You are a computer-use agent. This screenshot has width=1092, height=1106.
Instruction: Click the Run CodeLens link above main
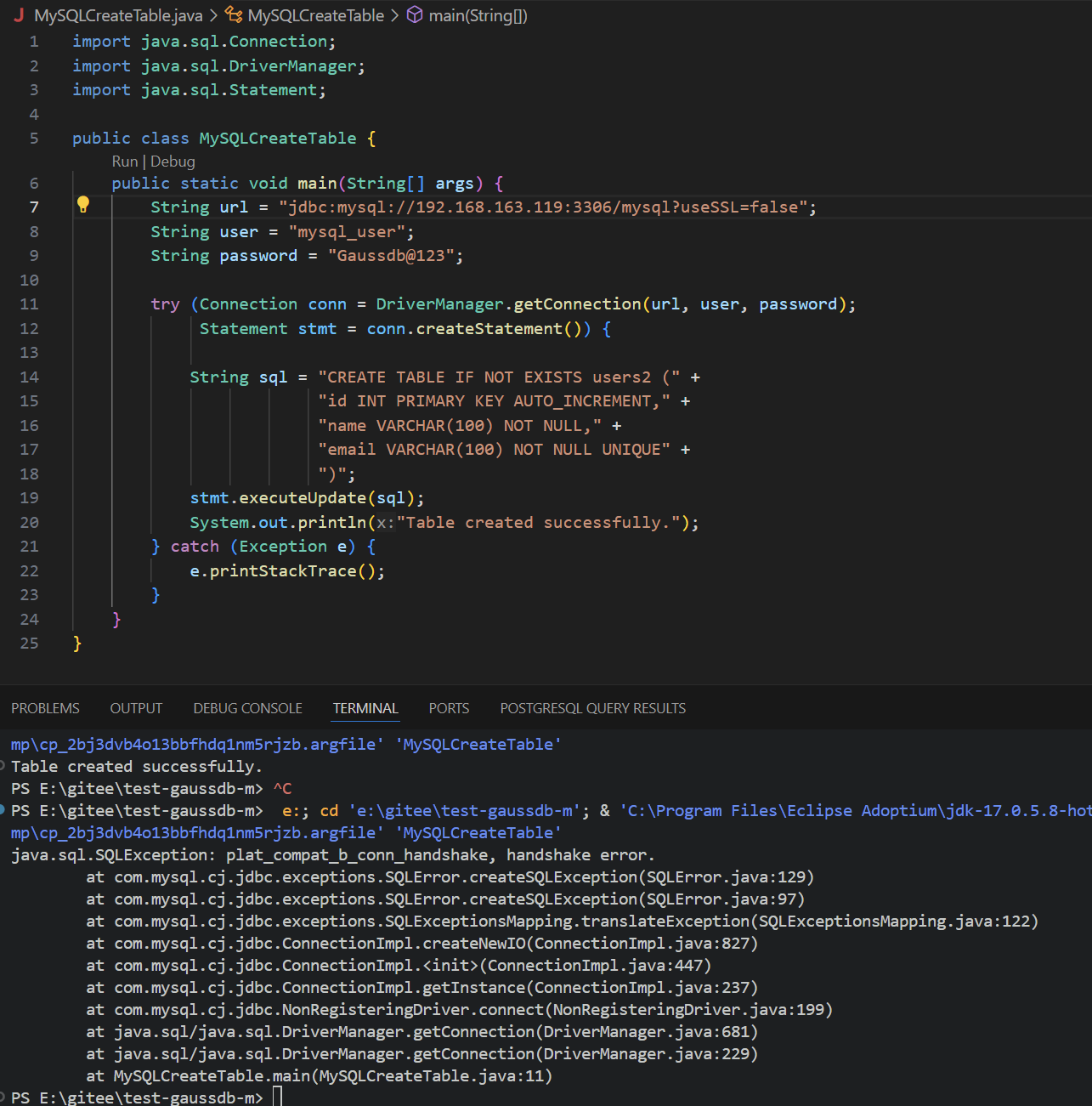(124, 162)
